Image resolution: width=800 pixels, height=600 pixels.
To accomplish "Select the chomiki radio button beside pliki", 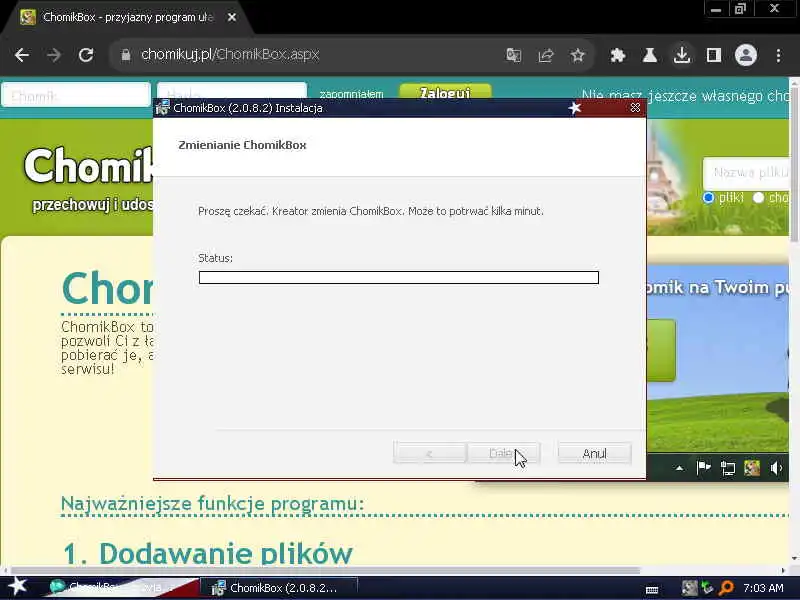I will pyautogui.click(x=758, y=197).
